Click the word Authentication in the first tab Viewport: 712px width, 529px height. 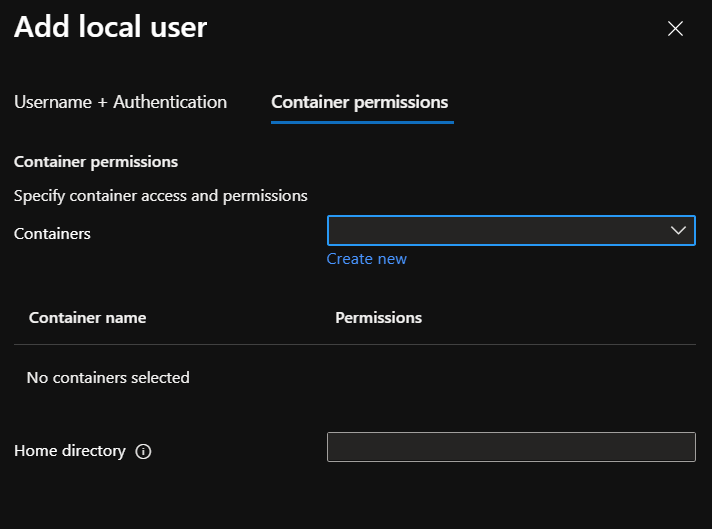(170, 102)
